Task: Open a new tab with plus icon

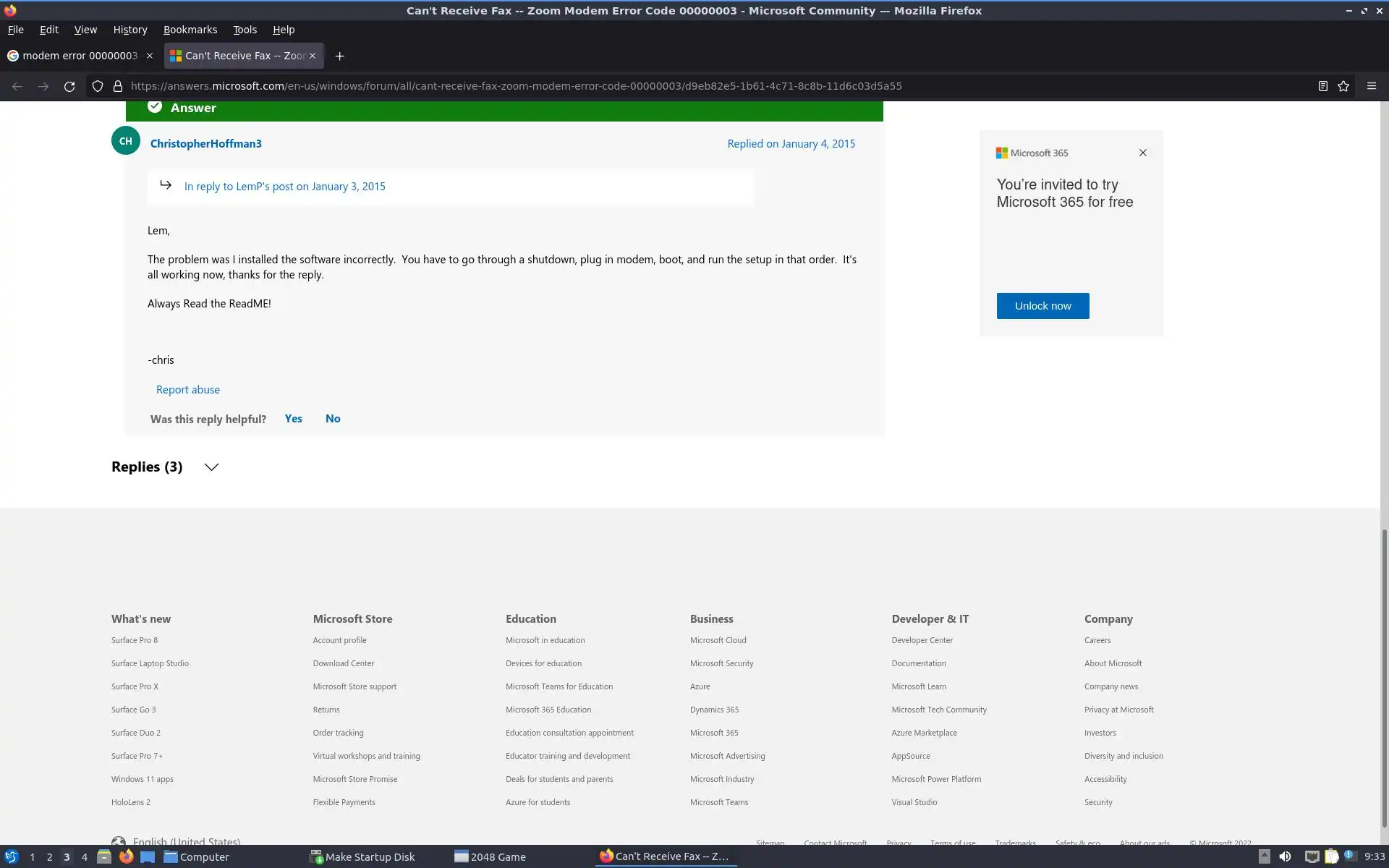Action: click(339, 56)
